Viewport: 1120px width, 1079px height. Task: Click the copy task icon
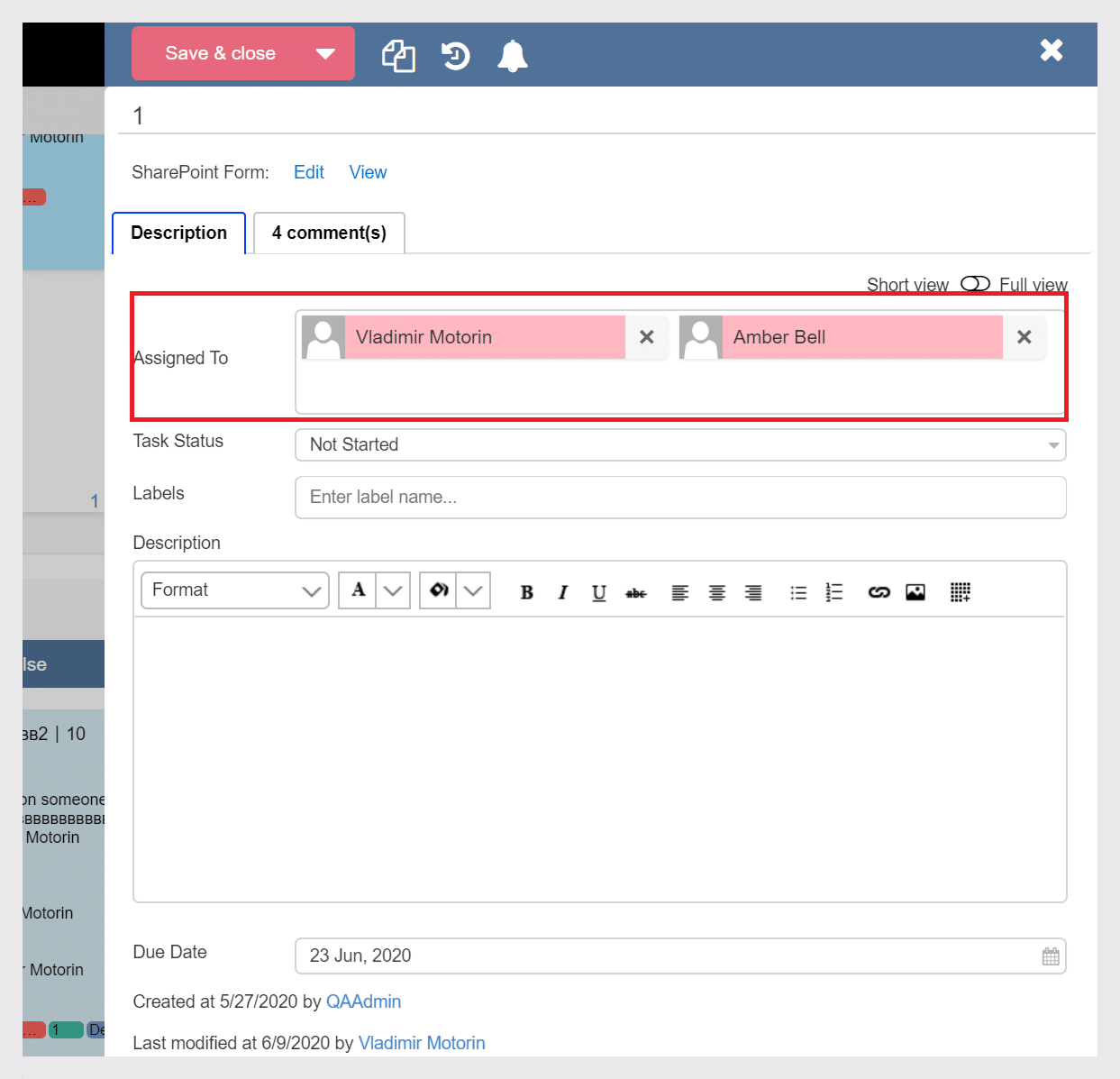point(398,56)
